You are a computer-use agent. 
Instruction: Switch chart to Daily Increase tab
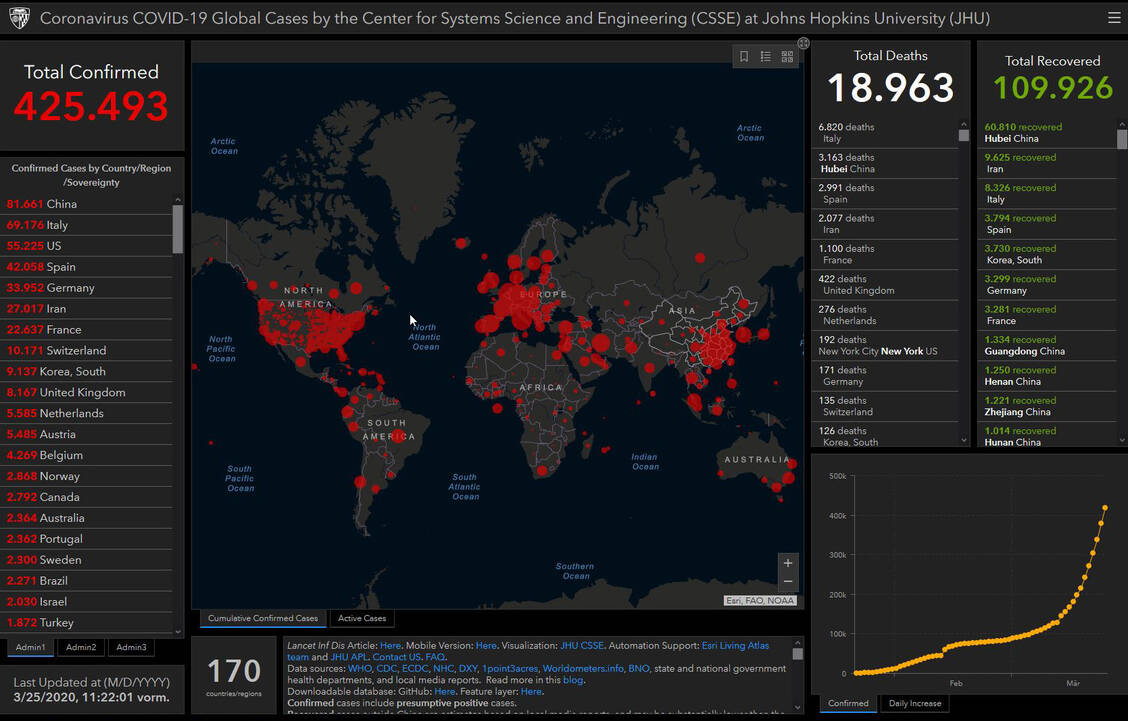pyautogui.click(x=914, y=703)
